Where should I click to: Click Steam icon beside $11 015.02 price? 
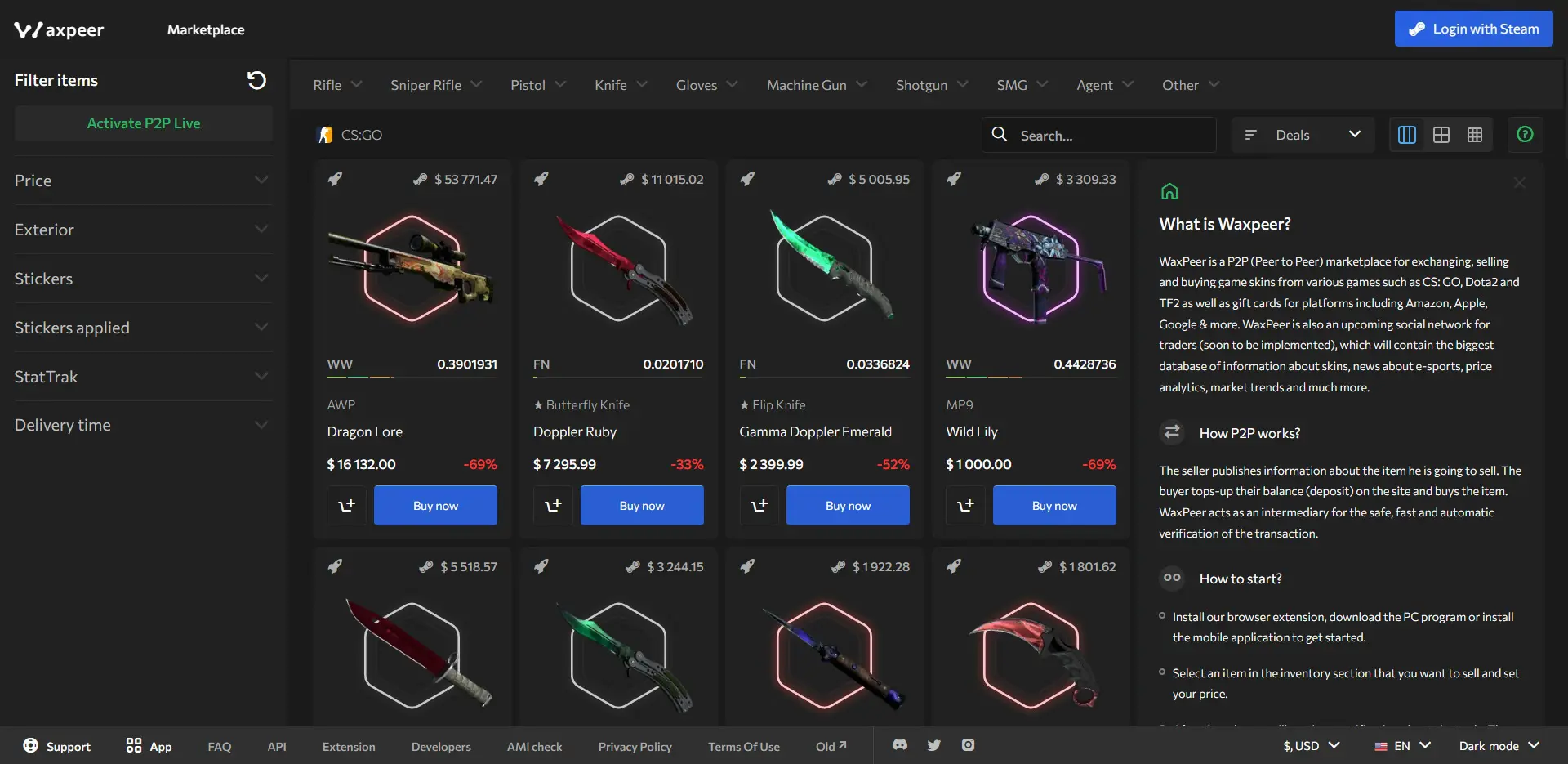click(626, 179)
